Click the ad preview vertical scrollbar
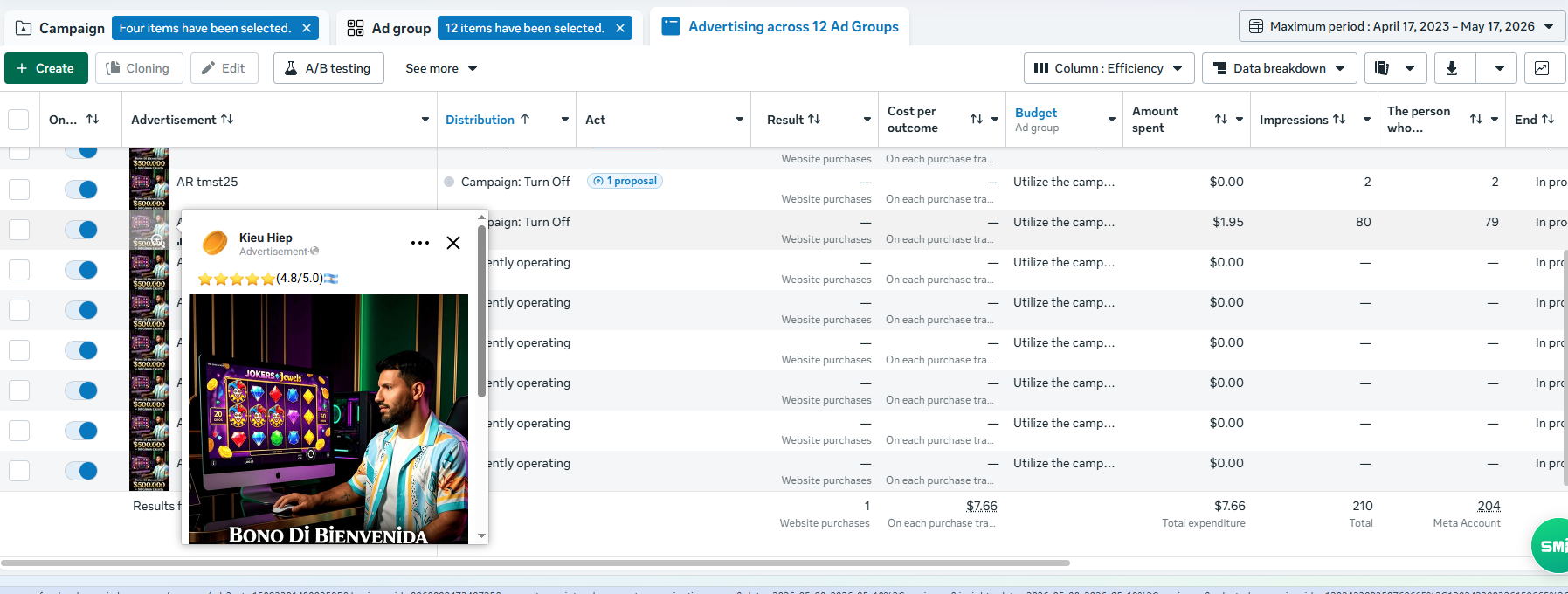Image resolution: width=1568 pixels, height=594 pixels. point(481,311)
